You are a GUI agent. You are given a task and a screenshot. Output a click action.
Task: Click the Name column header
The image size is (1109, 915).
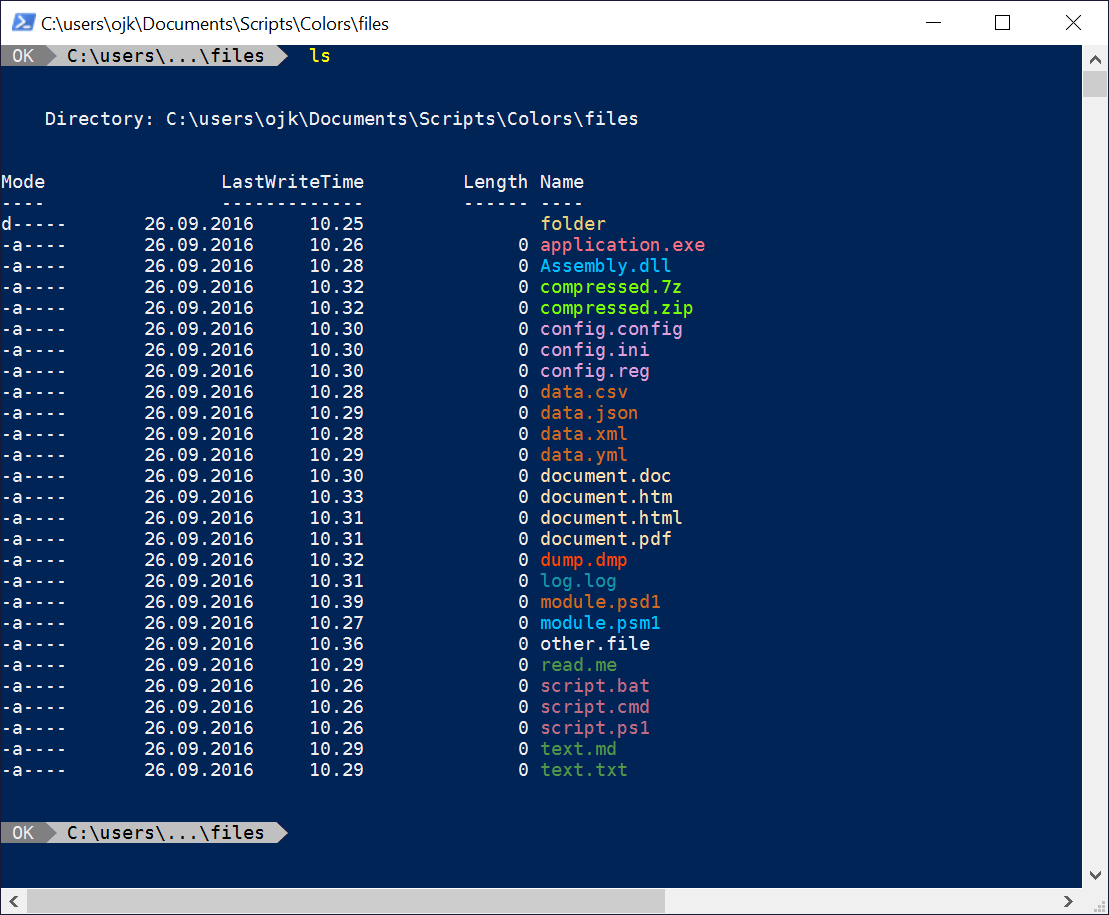[562, 182]
